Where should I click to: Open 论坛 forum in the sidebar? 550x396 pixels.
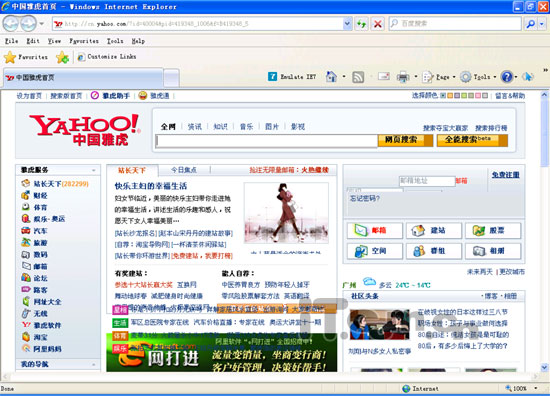coord(34,278)
